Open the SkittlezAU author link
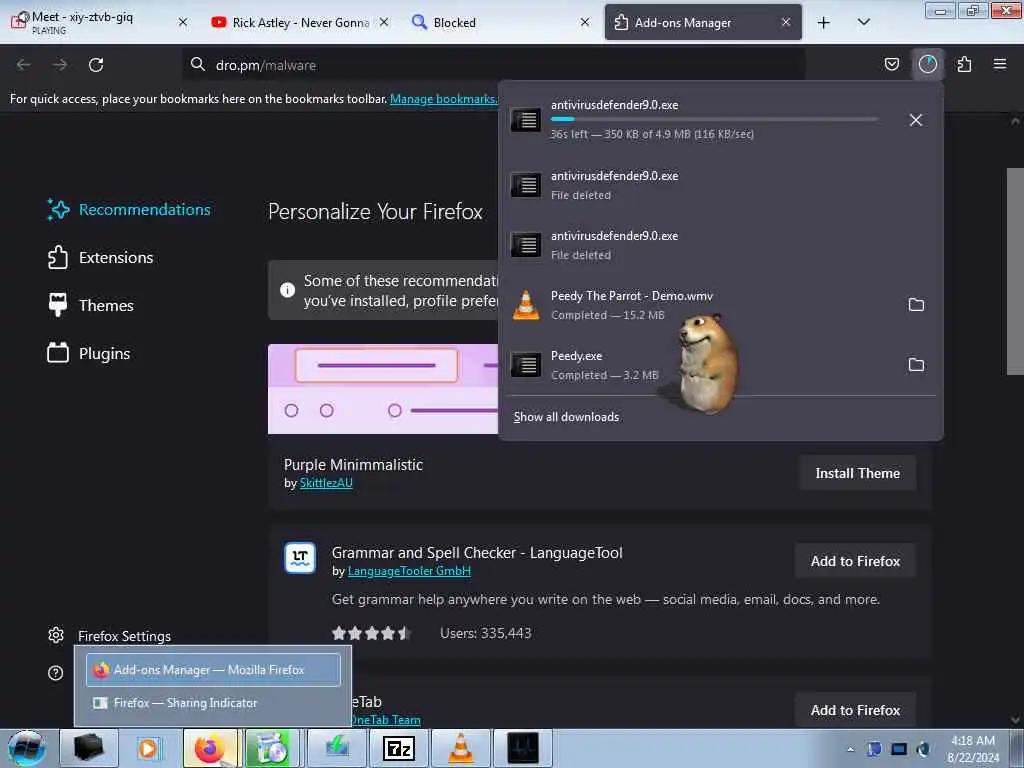Image resolution: width=1024 pixels, height=768 pixels. coord(326,483)
